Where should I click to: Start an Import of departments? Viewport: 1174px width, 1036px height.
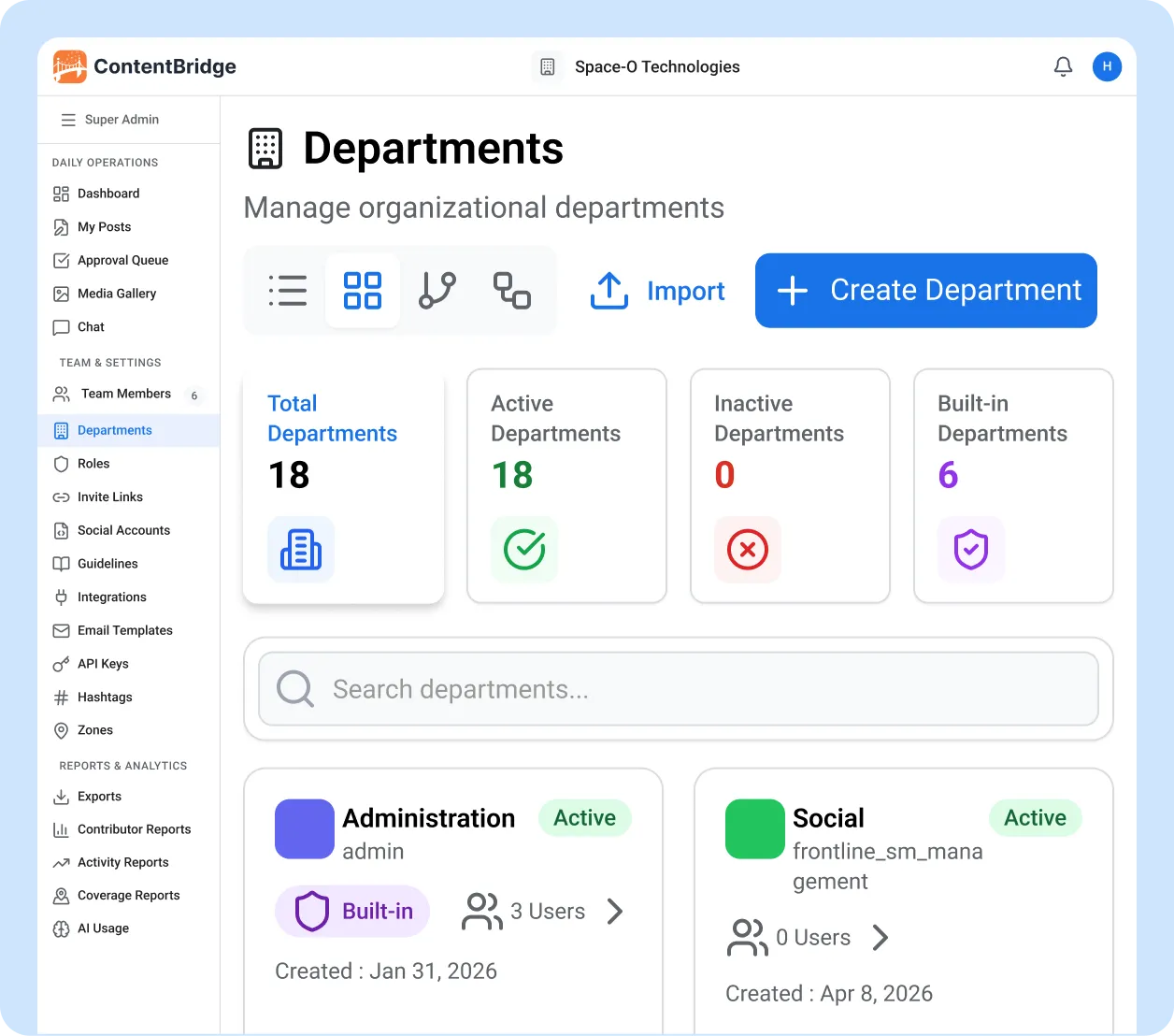(x=657, y=291)
